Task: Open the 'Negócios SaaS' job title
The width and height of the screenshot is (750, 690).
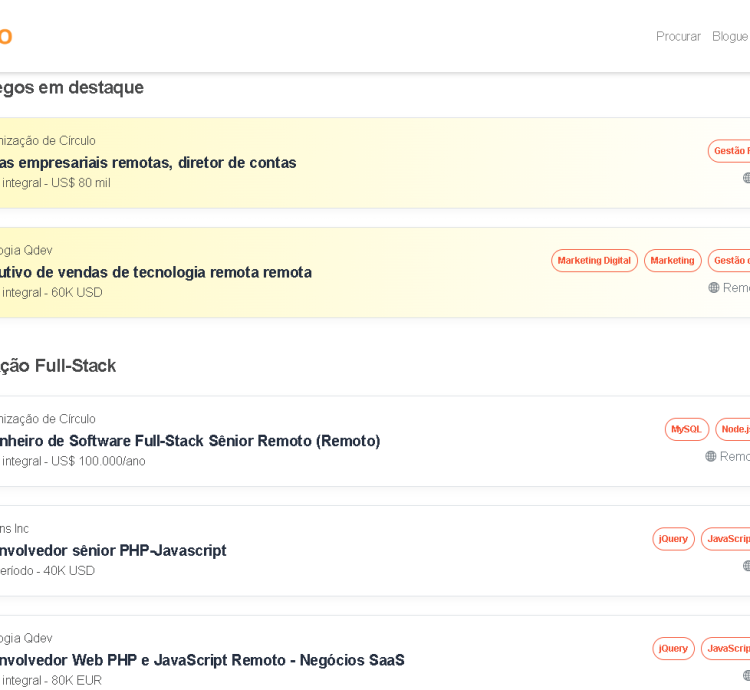Action: [202, 661]
